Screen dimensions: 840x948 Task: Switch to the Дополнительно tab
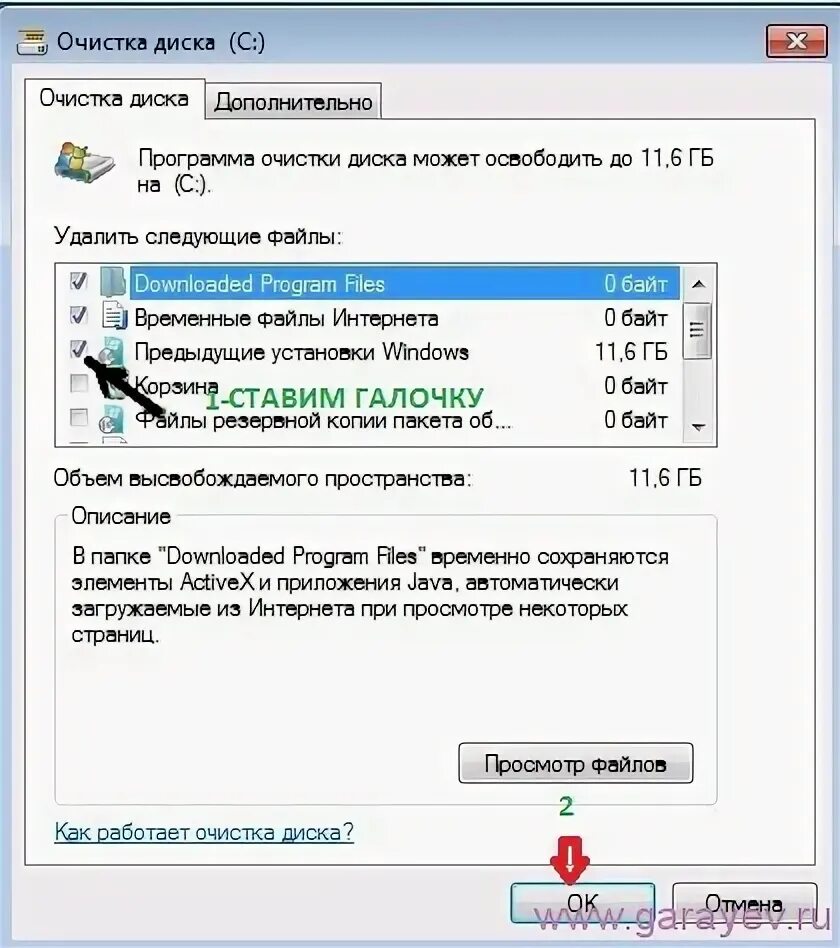pyautogui.click(x=293, y=102)
